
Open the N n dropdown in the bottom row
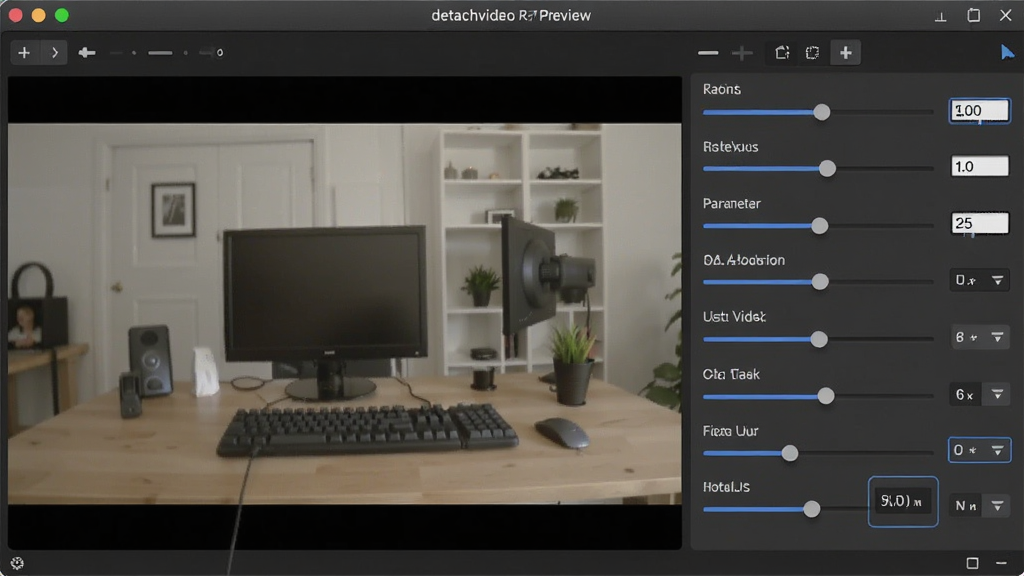pos(979,505)
